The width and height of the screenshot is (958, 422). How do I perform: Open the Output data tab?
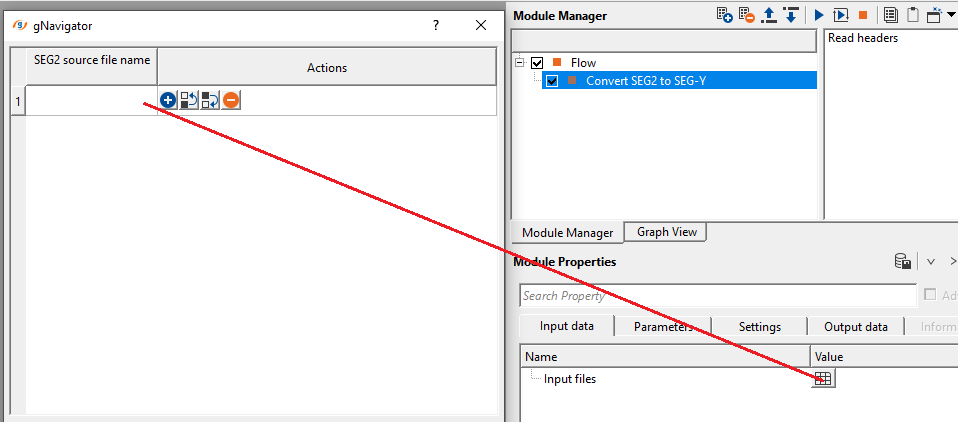[x=855, y=326]
